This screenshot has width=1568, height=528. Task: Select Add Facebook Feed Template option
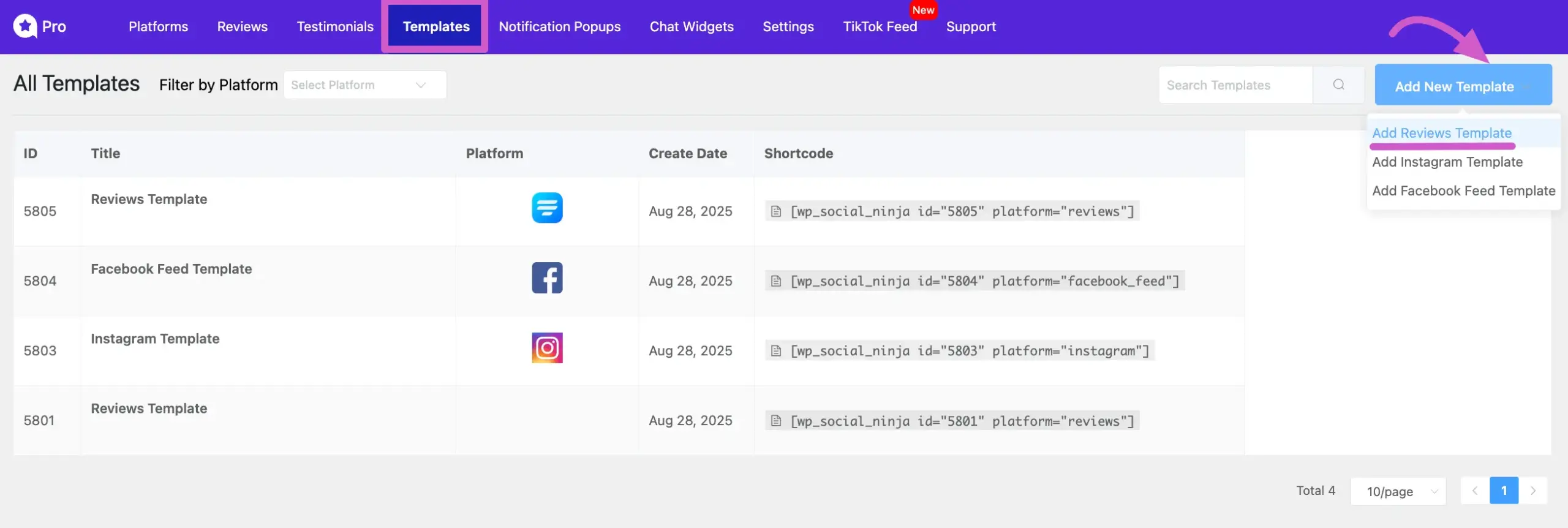click(x=1463, y=190)
